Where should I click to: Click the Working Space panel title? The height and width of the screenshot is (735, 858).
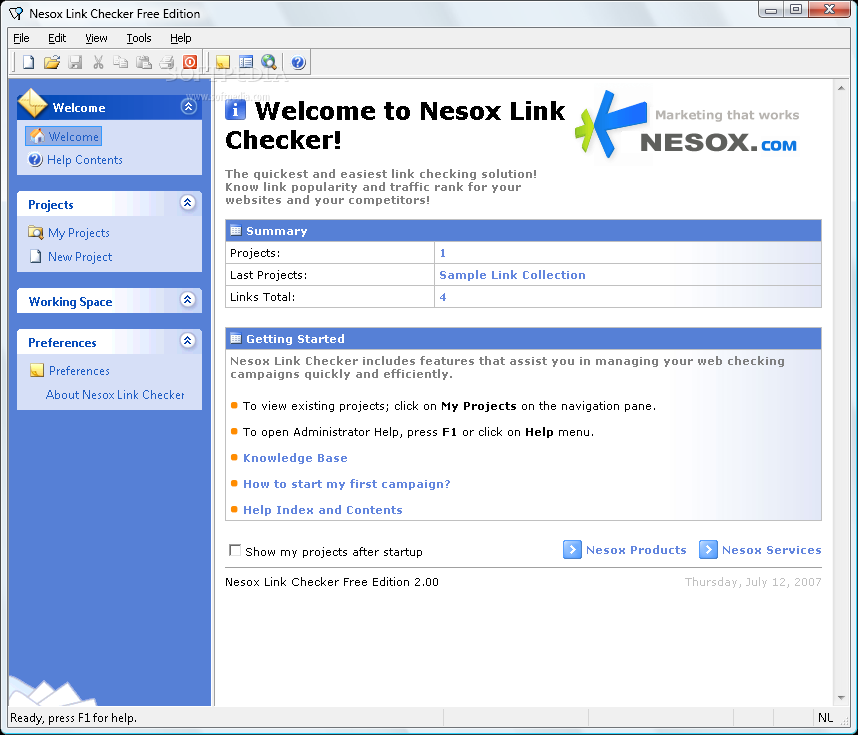coord(70,302)
